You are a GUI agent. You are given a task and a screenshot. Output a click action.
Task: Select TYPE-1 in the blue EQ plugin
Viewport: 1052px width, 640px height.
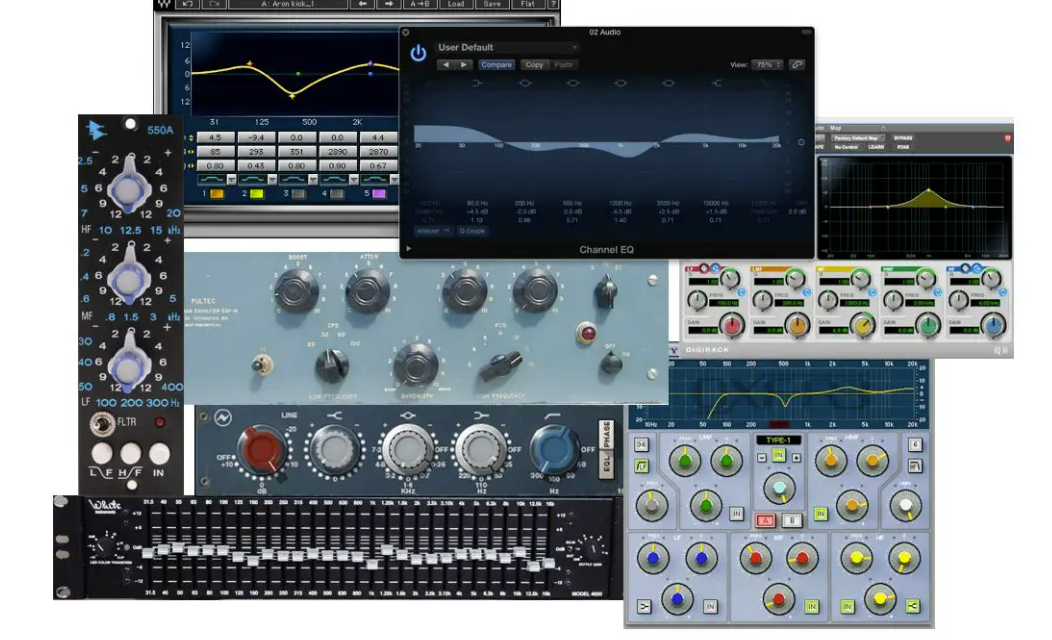coord(778,440)
